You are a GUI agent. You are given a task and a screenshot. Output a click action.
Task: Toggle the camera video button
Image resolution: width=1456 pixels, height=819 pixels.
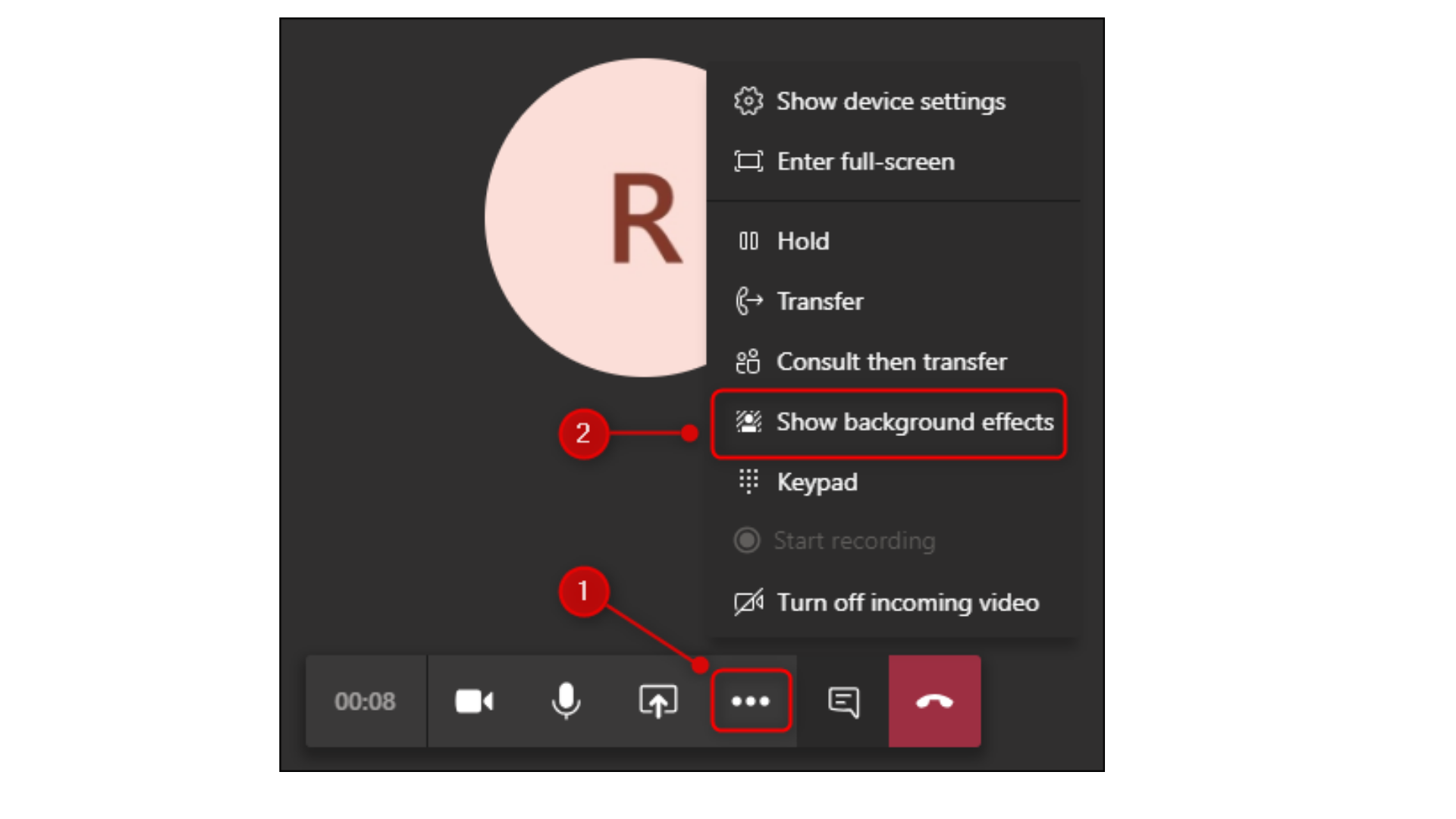(x=474, y=701)
